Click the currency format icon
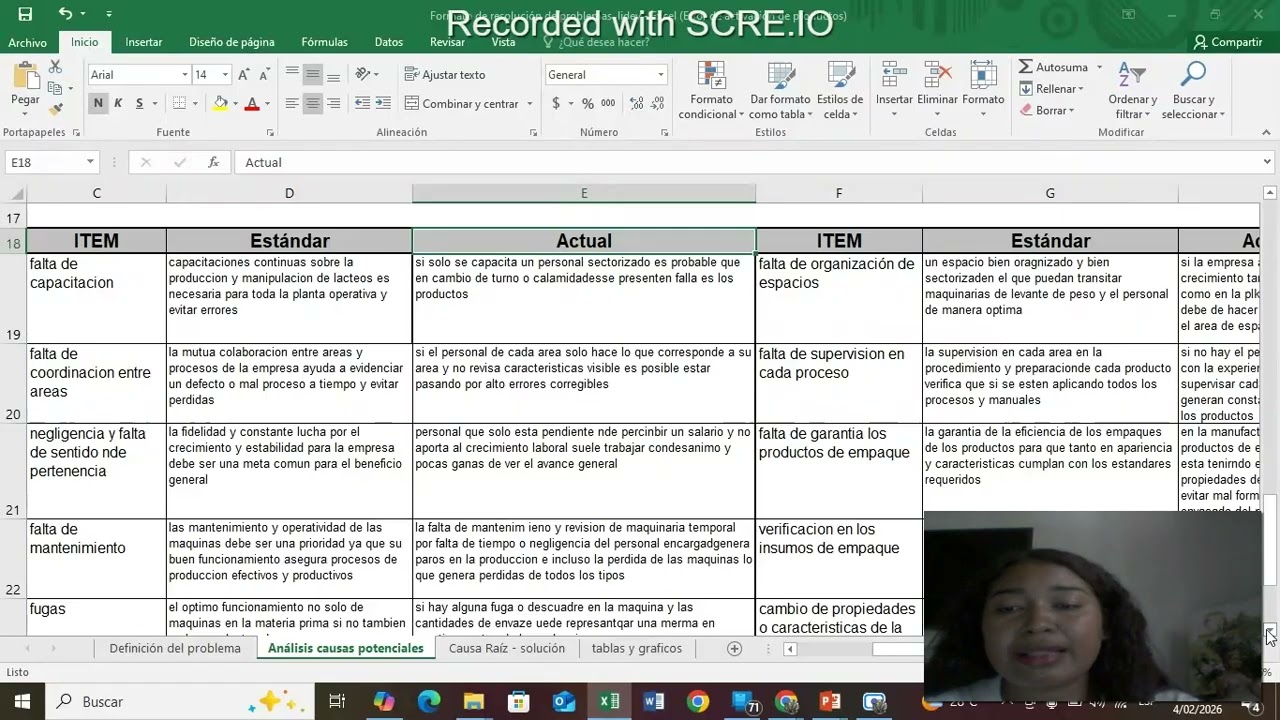1280x720 pixels. pos(557,103)
